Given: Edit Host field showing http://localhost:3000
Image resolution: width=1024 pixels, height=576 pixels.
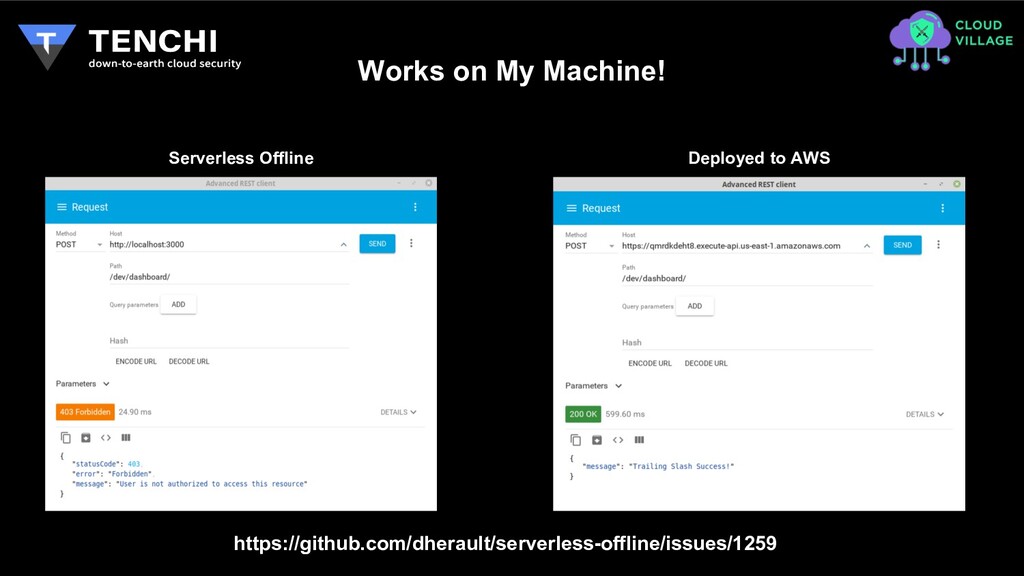Looking at the screenshot, I should click(x=222, y=244).
